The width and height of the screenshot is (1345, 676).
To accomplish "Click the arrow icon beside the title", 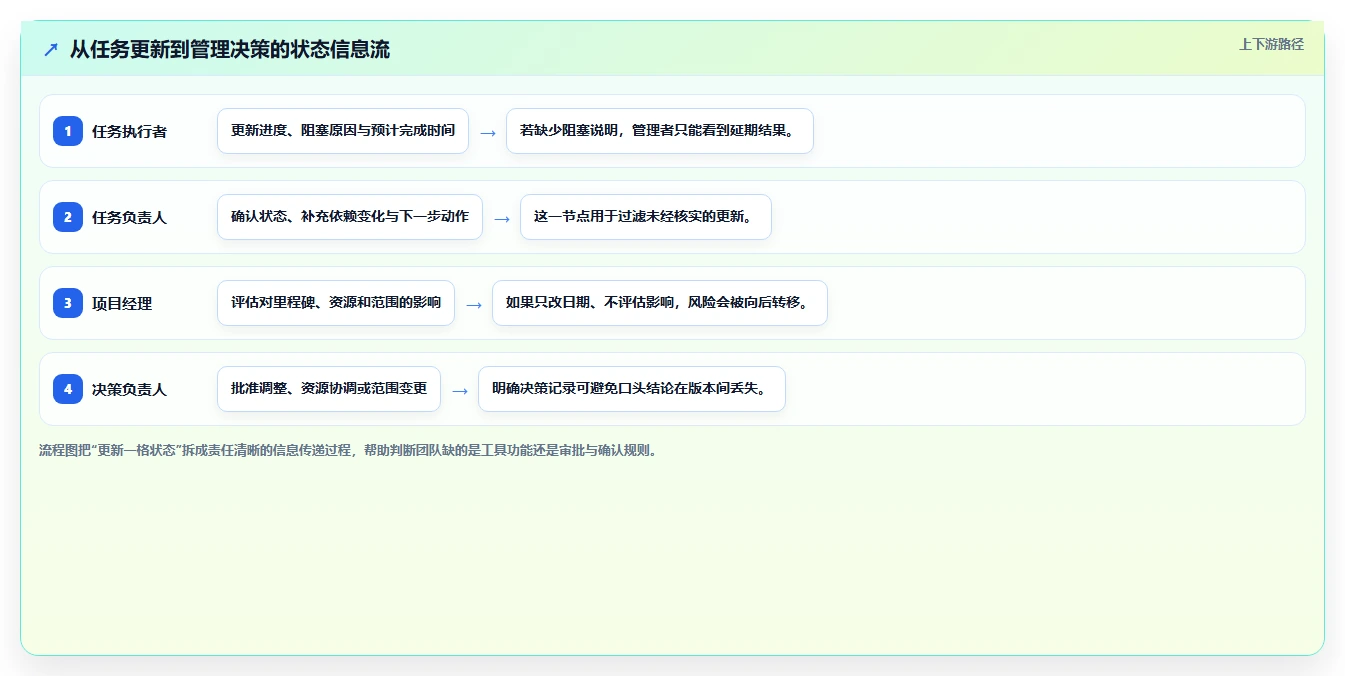I will click(x=51, y=49).
